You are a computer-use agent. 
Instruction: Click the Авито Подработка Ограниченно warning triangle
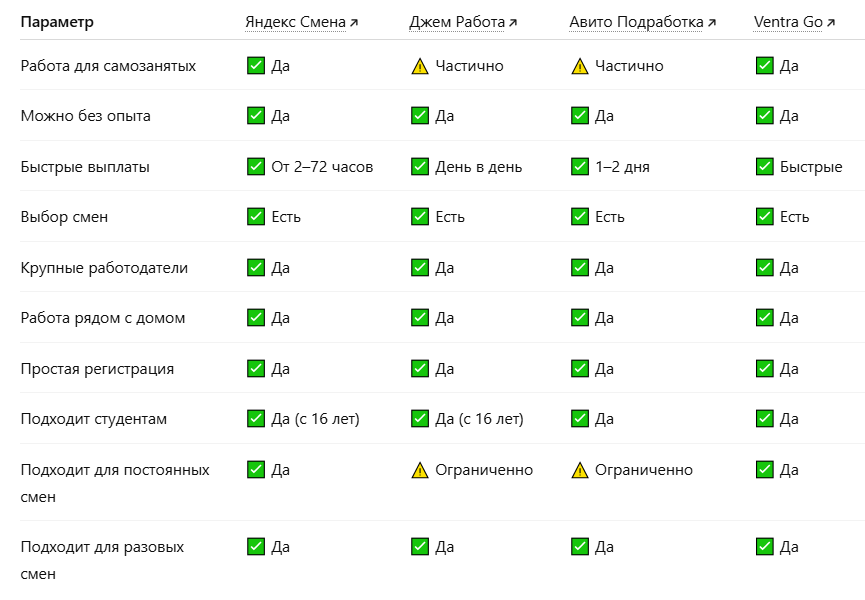(x=580, y=470)
